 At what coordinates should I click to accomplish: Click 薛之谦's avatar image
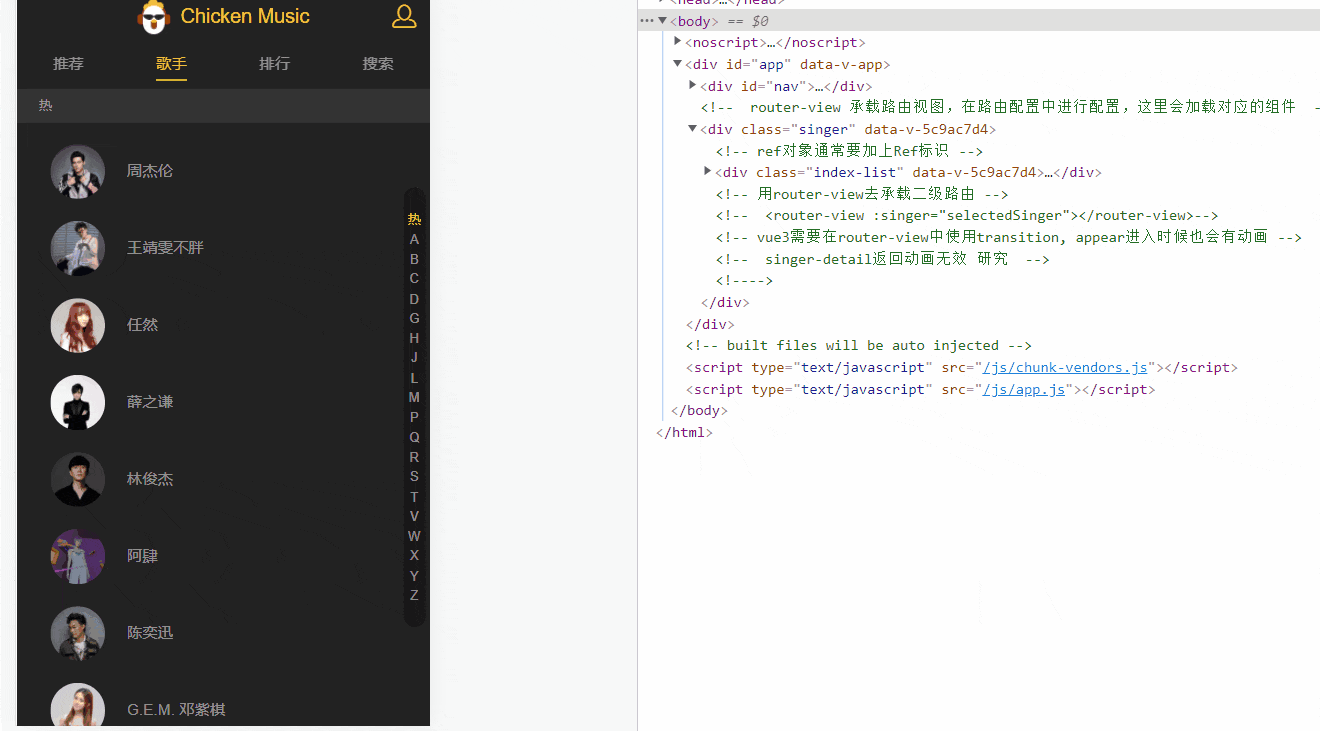click(78, 402)
